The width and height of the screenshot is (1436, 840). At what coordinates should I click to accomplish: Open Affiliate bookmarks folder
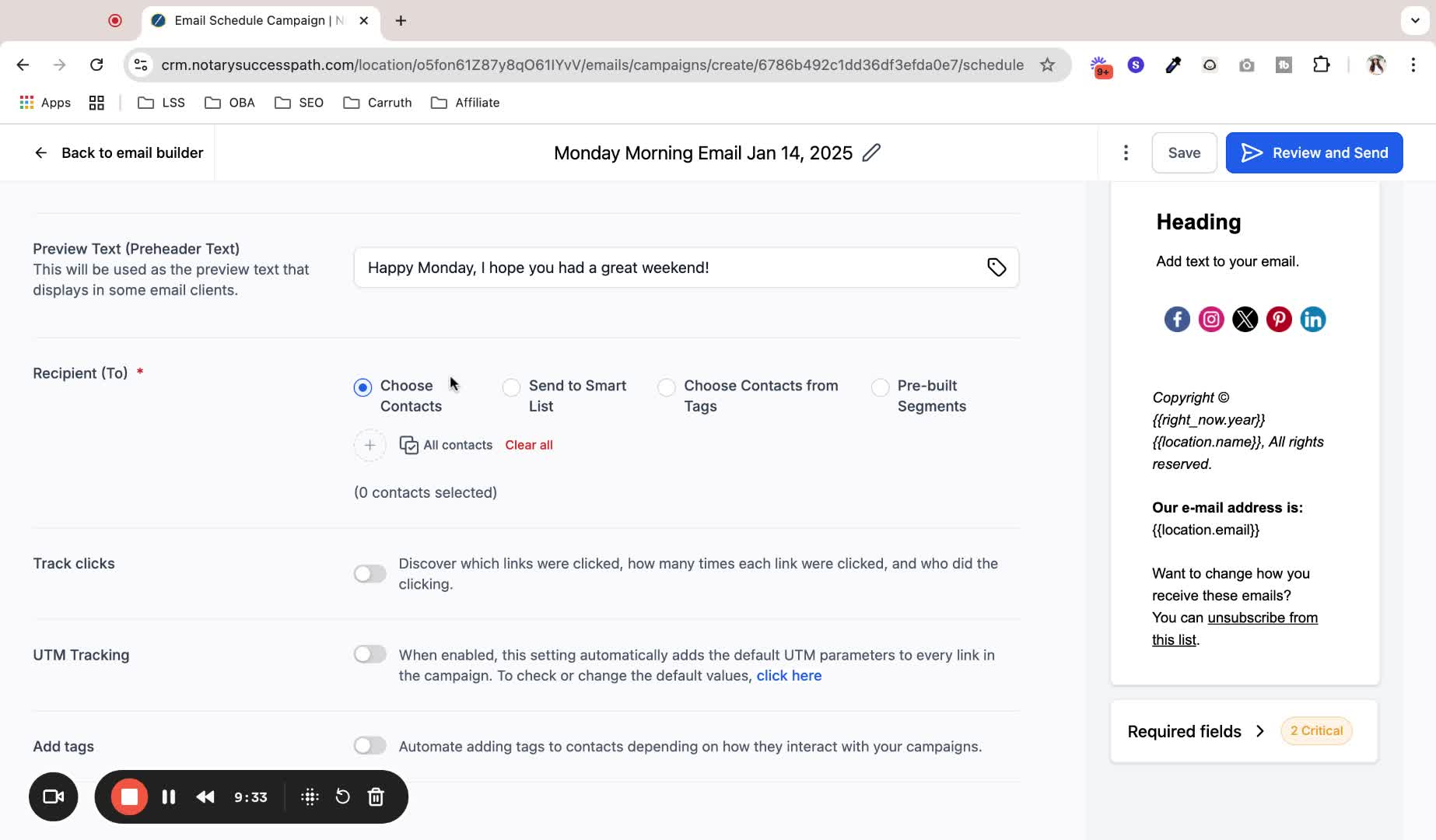465,103
